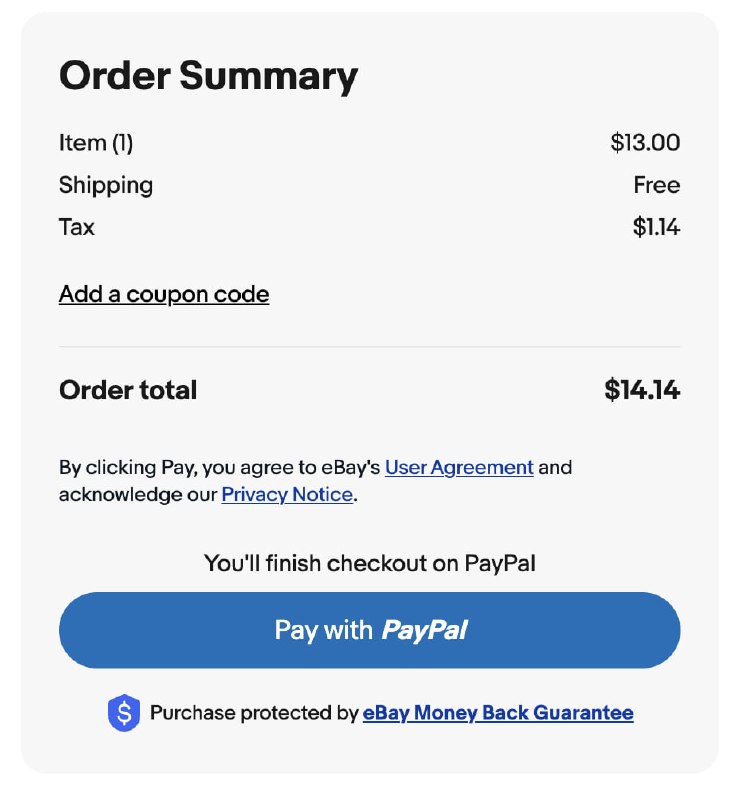Click the Tax label
This screenshot has width=741, height=800.
(x=77, y=227)
